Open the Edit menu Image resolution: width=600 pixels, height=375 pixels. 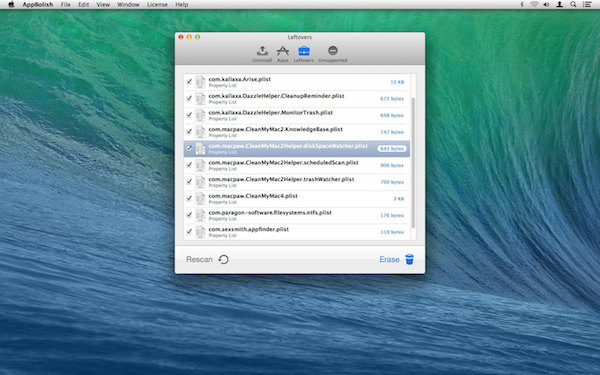[x=83, y=5]
